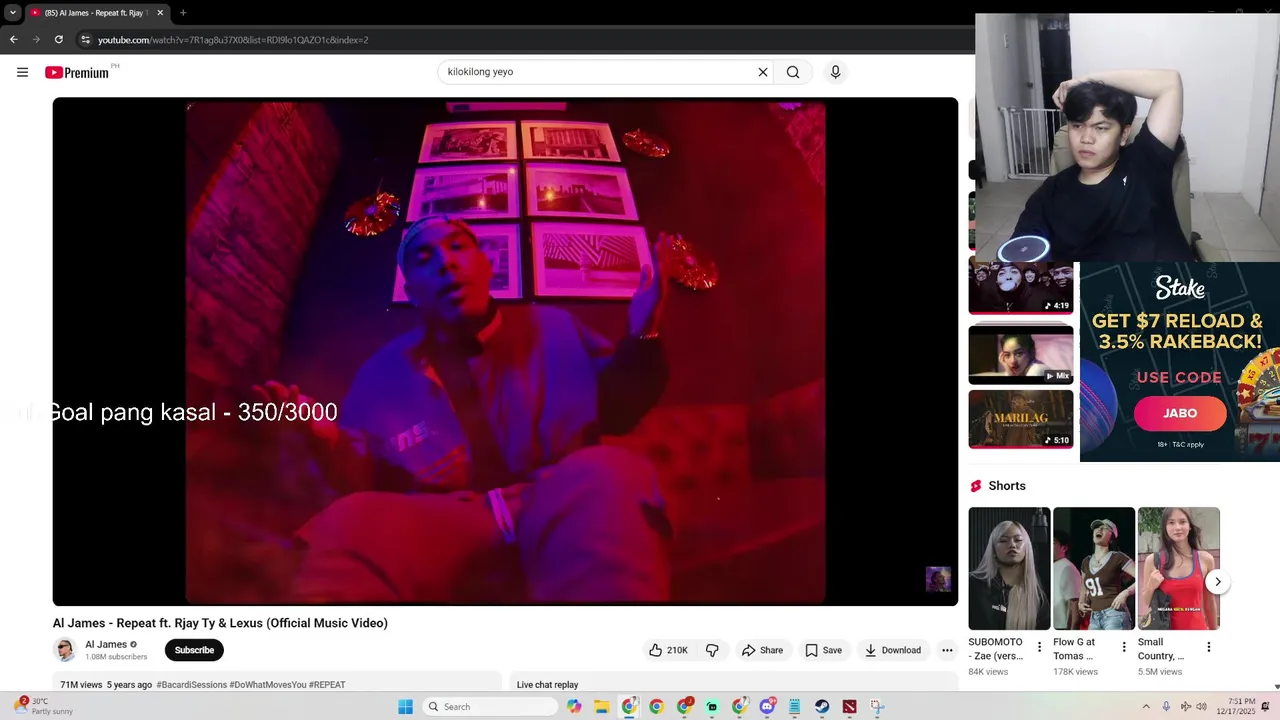Open the SUBOMOTO - Zae short

click(x=1009, y=568)
